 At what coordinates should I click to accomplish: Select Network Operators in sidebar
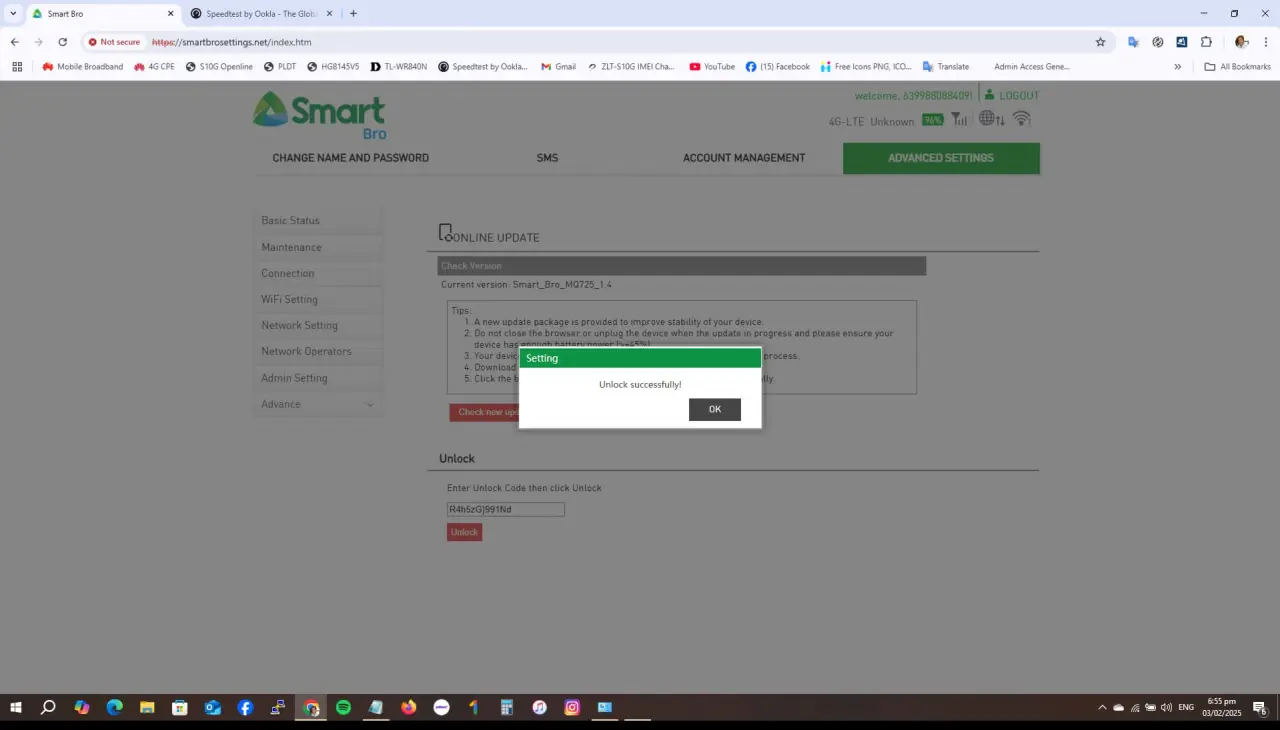[x=318, y=351]
